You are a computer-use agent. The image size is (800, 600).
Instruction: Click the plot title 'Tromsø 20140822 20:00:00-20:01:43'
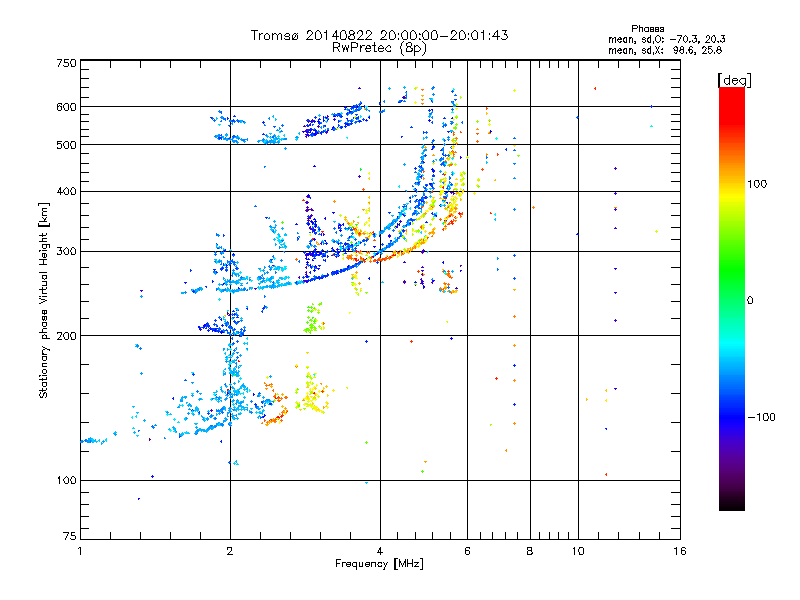379,35
